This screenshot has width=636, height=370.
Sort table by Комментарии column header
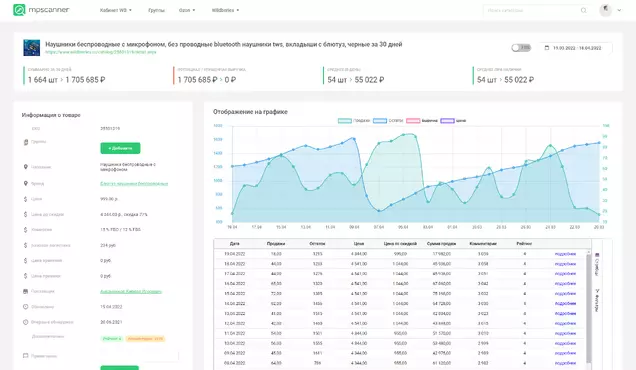[x=483, y=243]
